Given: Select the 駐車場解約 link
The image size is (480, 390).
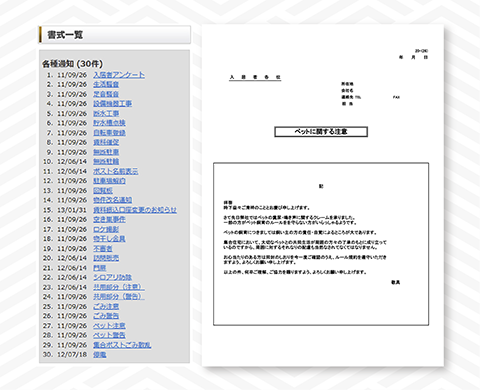Looking at the screenshot, I should tap(109, 181).
